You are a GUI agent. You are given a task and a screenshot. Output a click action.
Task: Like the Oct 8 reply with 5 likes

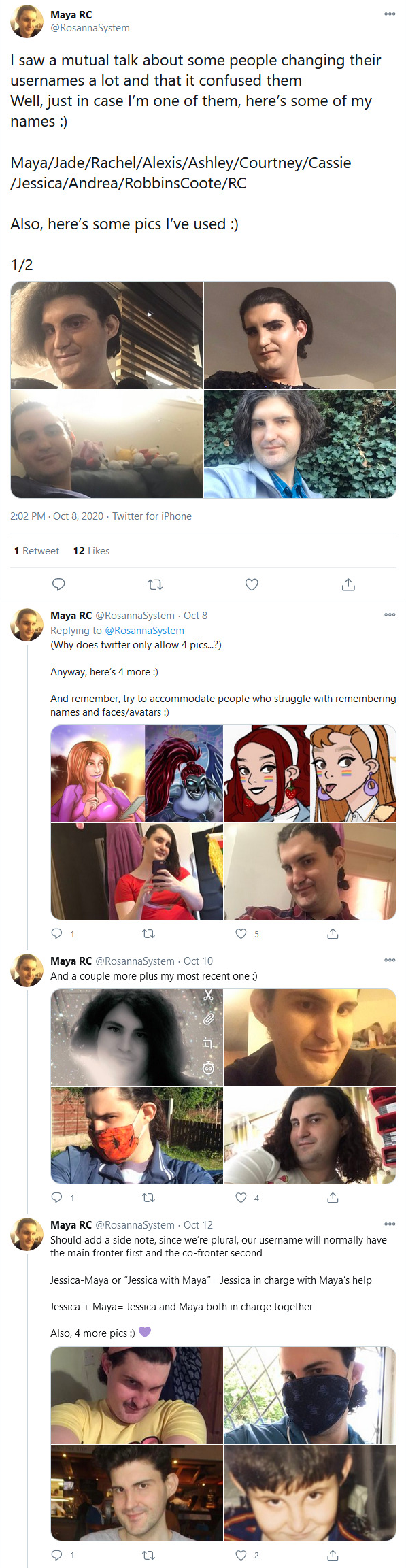point(241,933)
